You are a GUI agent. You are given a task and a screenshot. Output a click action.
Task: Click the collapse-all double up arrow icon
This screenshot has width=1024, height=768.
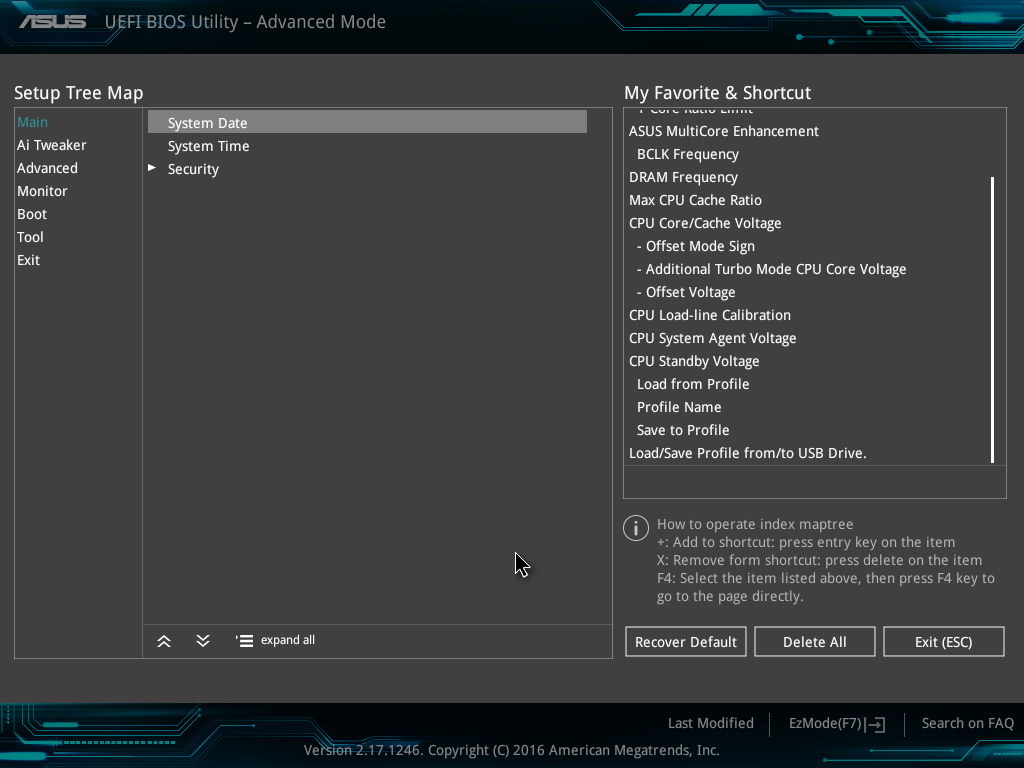[x=164, y=641]
